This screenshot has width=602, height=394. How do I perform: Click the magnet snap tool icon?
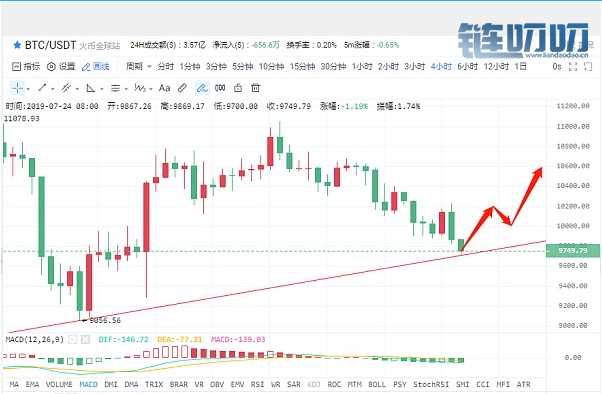(x=220, y=88)
